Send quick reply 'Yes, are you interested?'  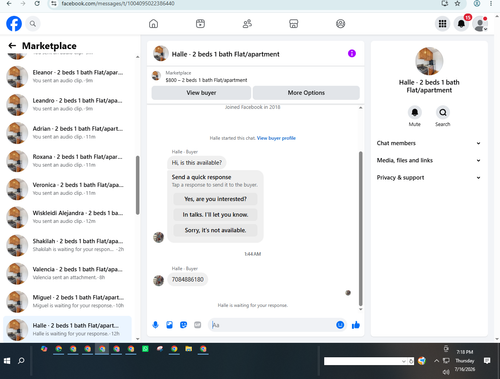click(x=215, y=199)
